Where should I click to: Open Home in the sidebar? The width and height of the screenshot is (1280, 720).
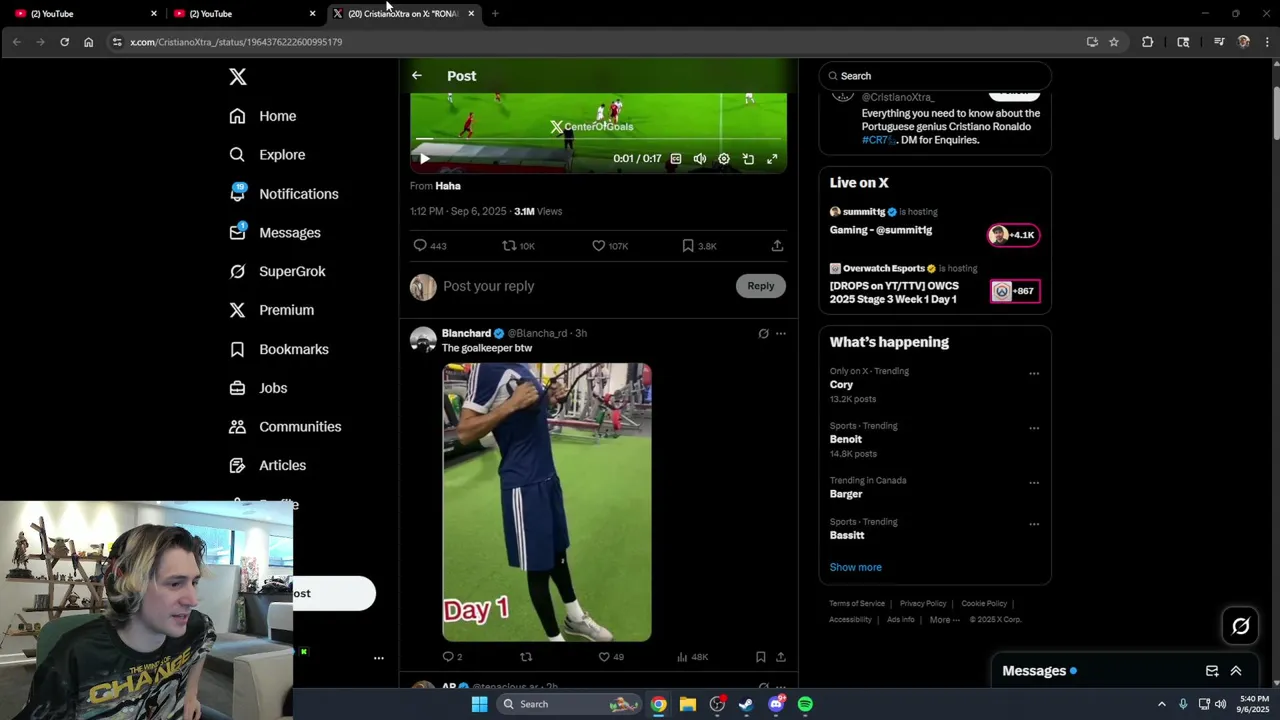click(263, 116)
